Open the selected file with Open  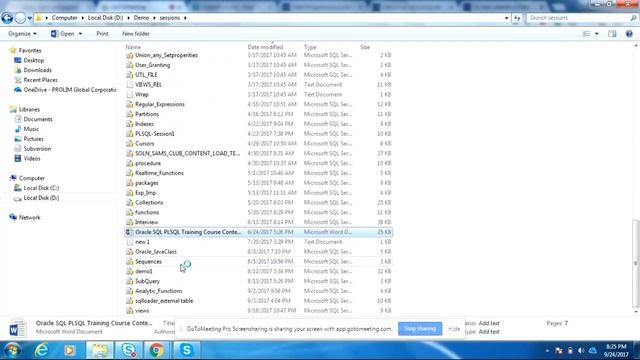62,34
